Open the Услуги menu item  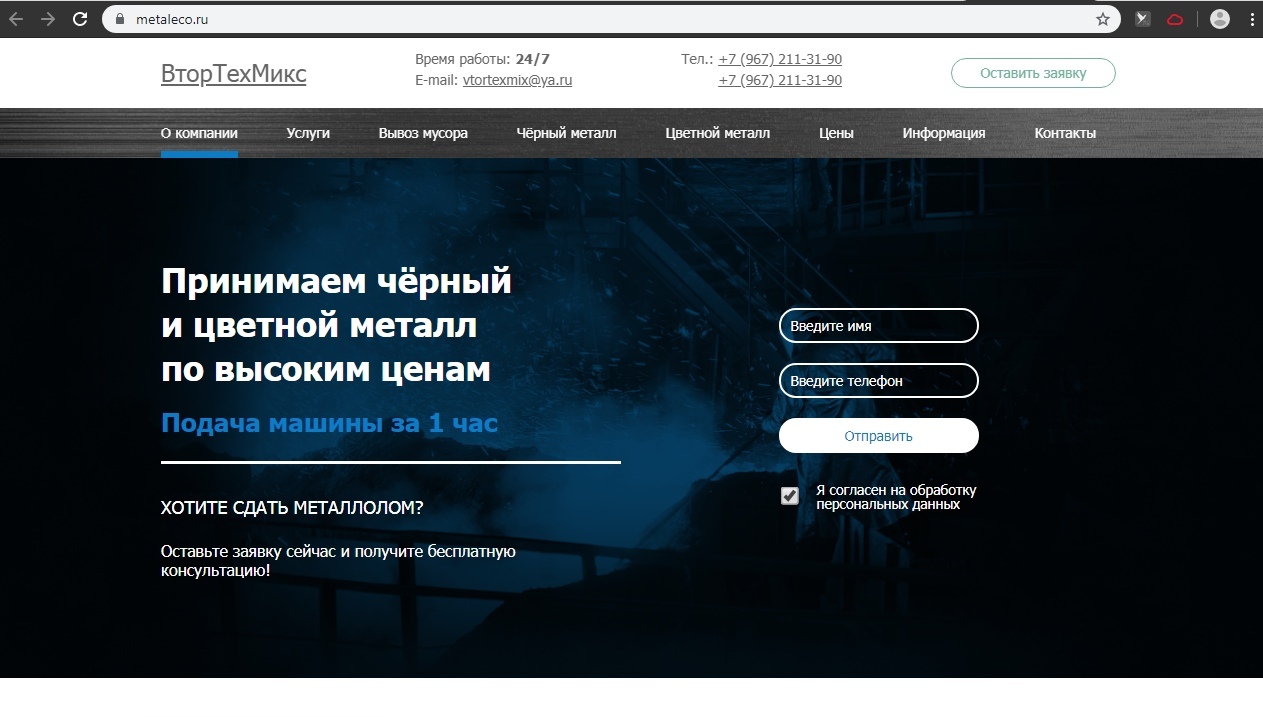point(308,133)
